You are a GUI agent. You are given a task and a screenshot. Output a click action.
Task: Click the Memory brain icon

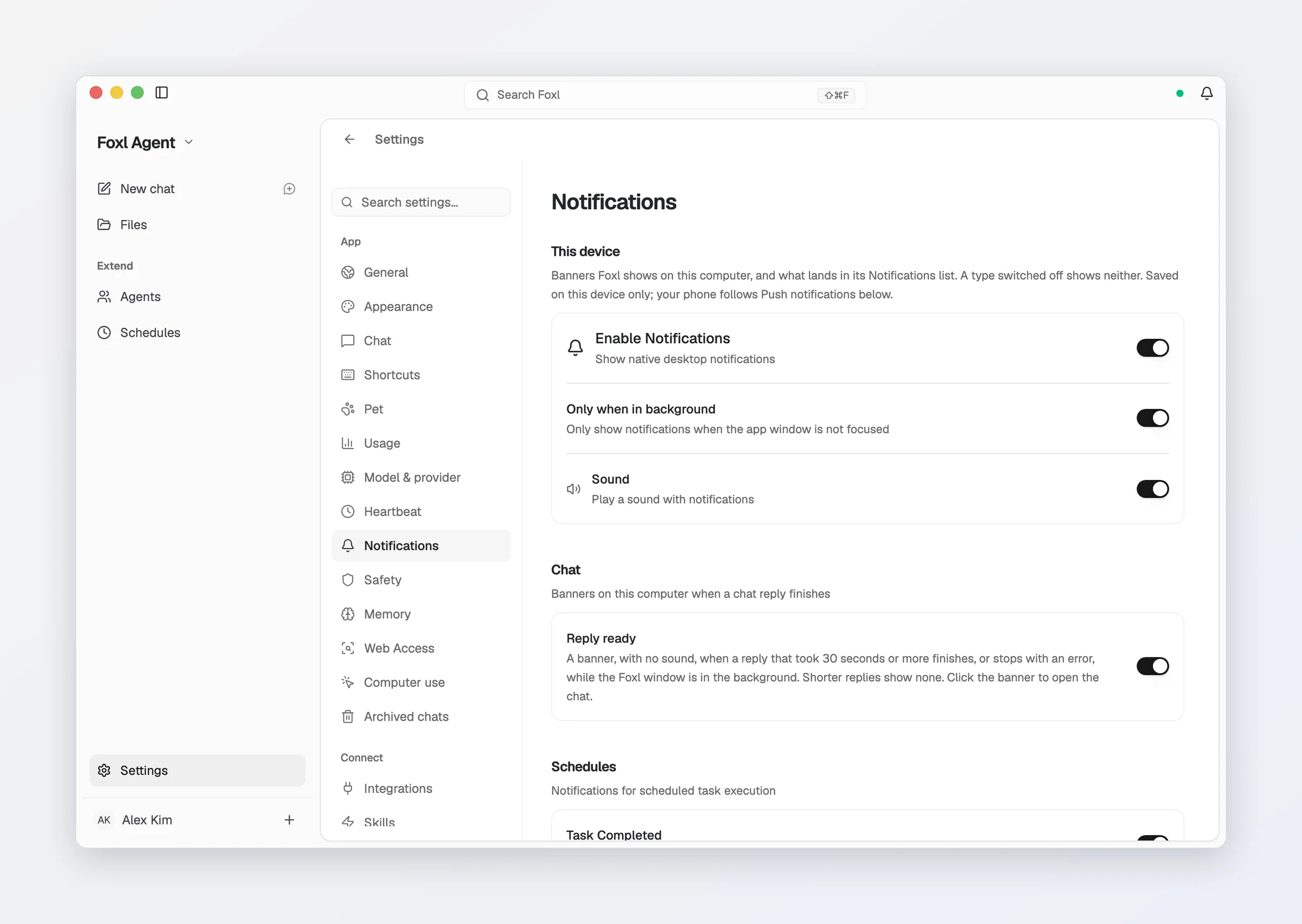pyautogui.click(x=348, y=614)
